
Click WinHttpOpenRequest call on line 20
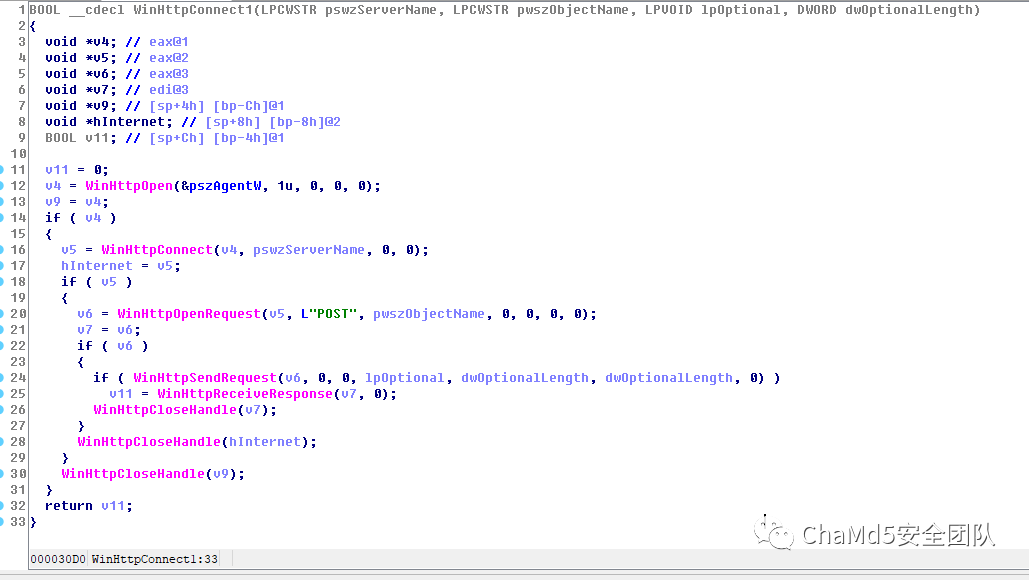point(189,314)
